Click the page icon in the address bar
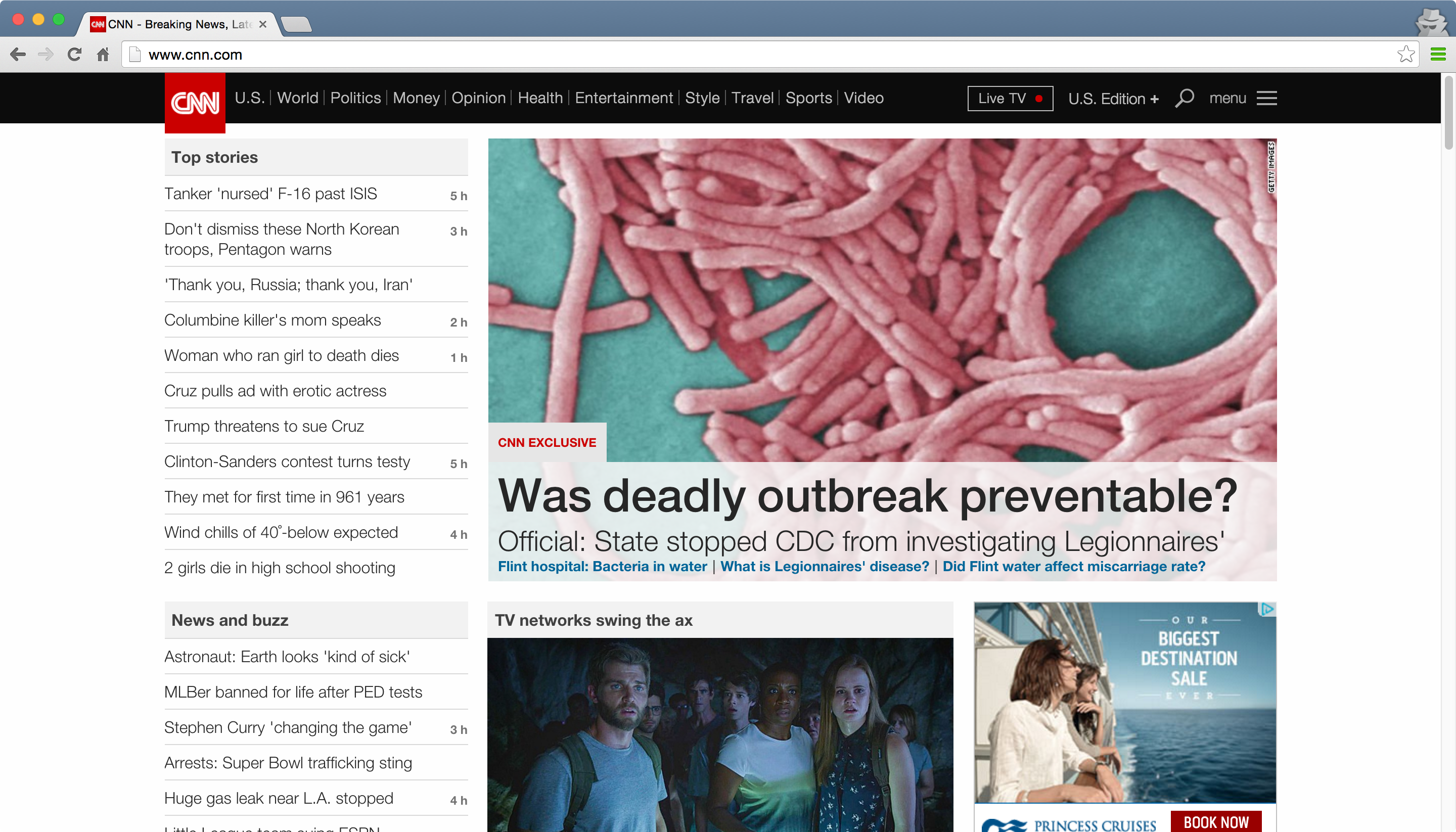The image size is (1456, 832). coord(135,54)
